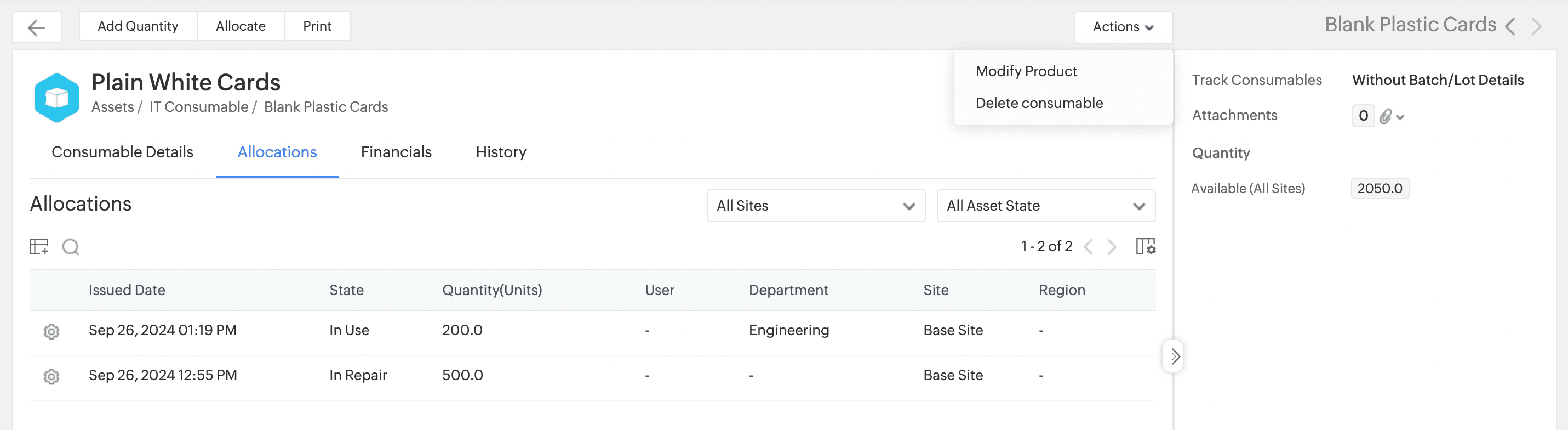Switch to the Financials tab
Screen dimensions: 1568x430
pos(396,152)
